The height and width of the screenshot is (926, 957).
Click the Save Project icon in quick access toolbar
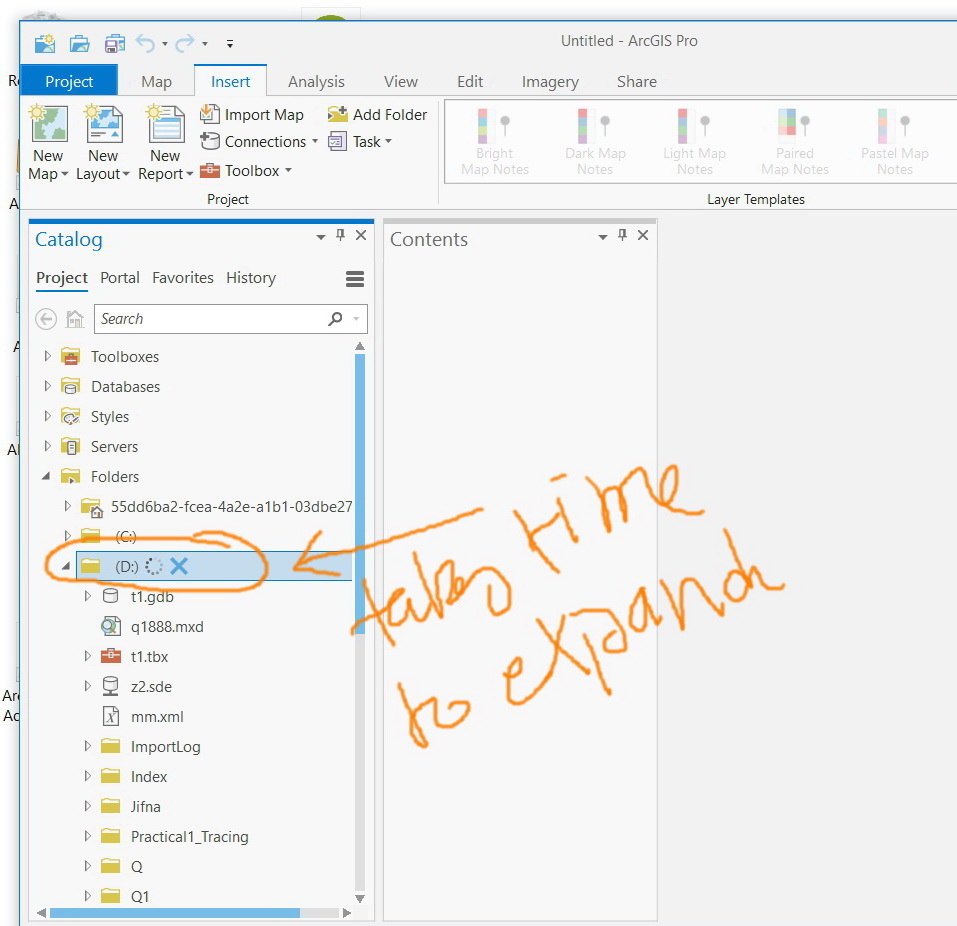coord(115,44)
